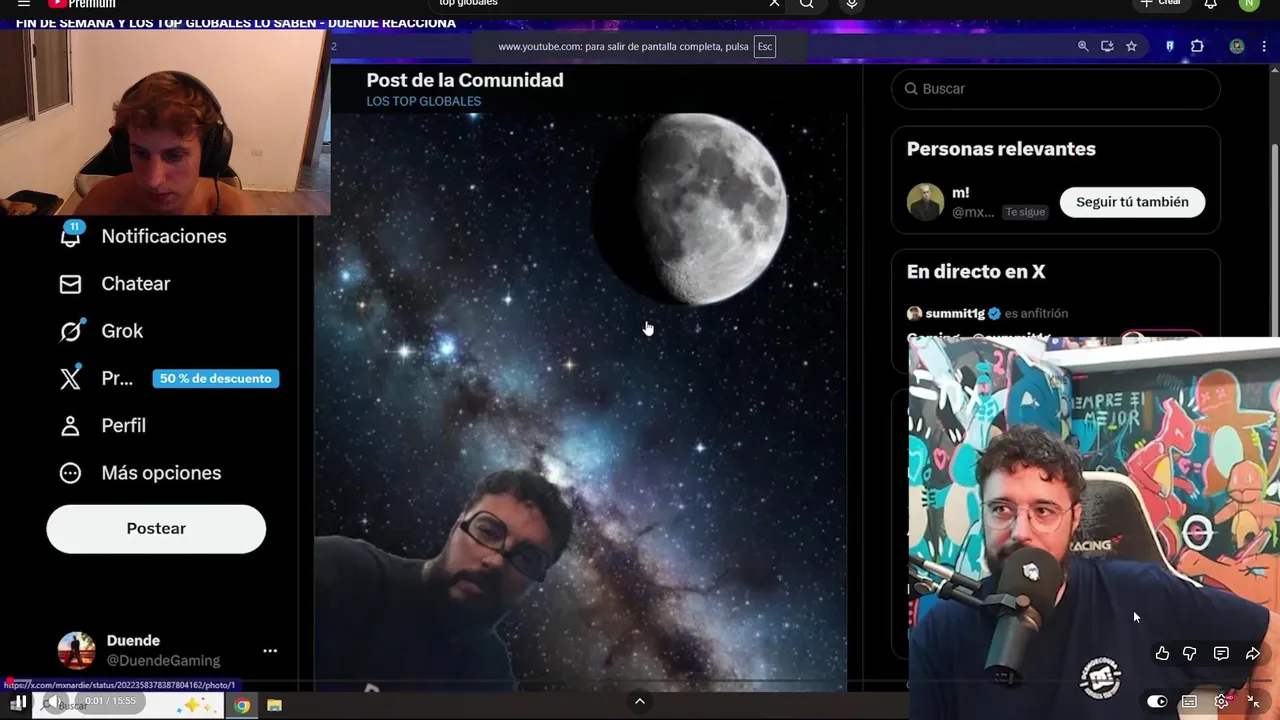Clear the YouTube search box X

pyautogui.click(x=774, y=4)
